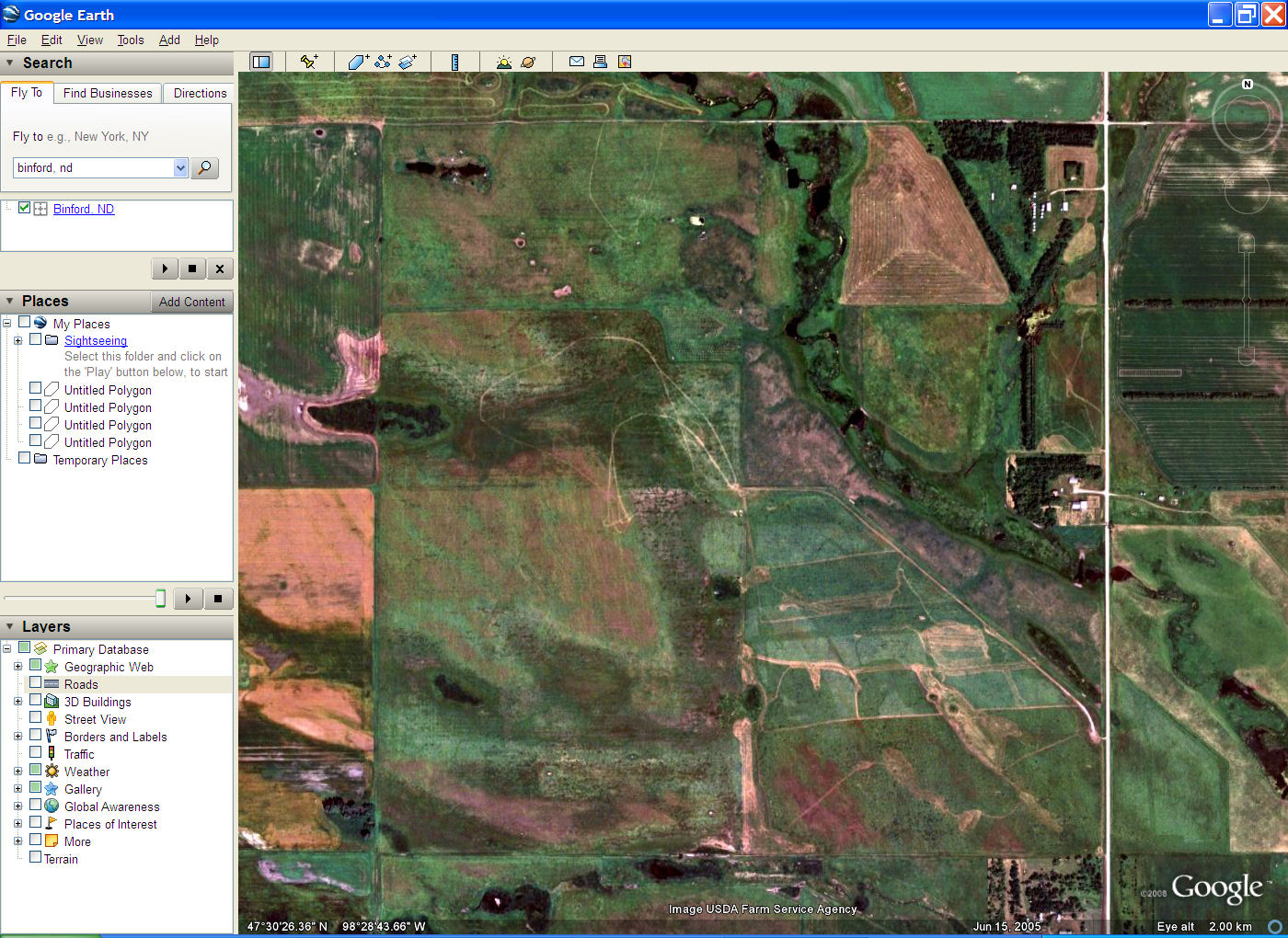Click the Add Placemark pushpin icon

309,62
